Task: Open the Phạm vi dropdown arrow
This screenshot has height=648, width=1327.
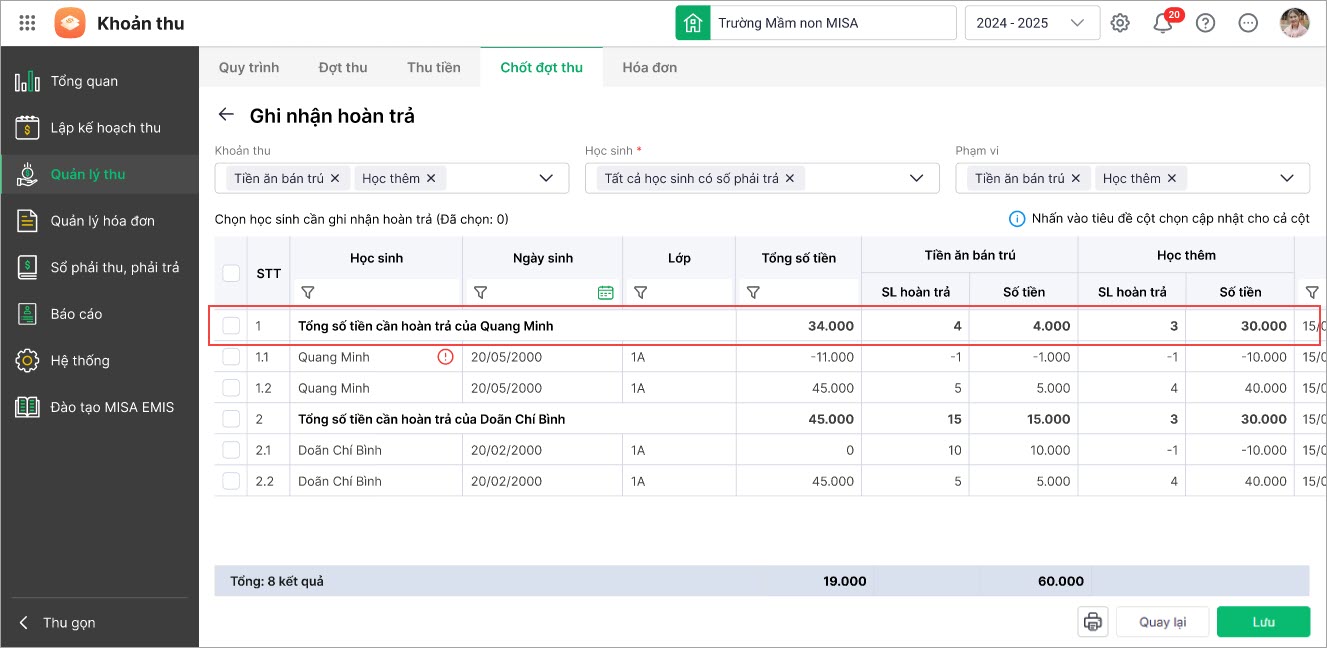Action: (x=1287, y=178)
